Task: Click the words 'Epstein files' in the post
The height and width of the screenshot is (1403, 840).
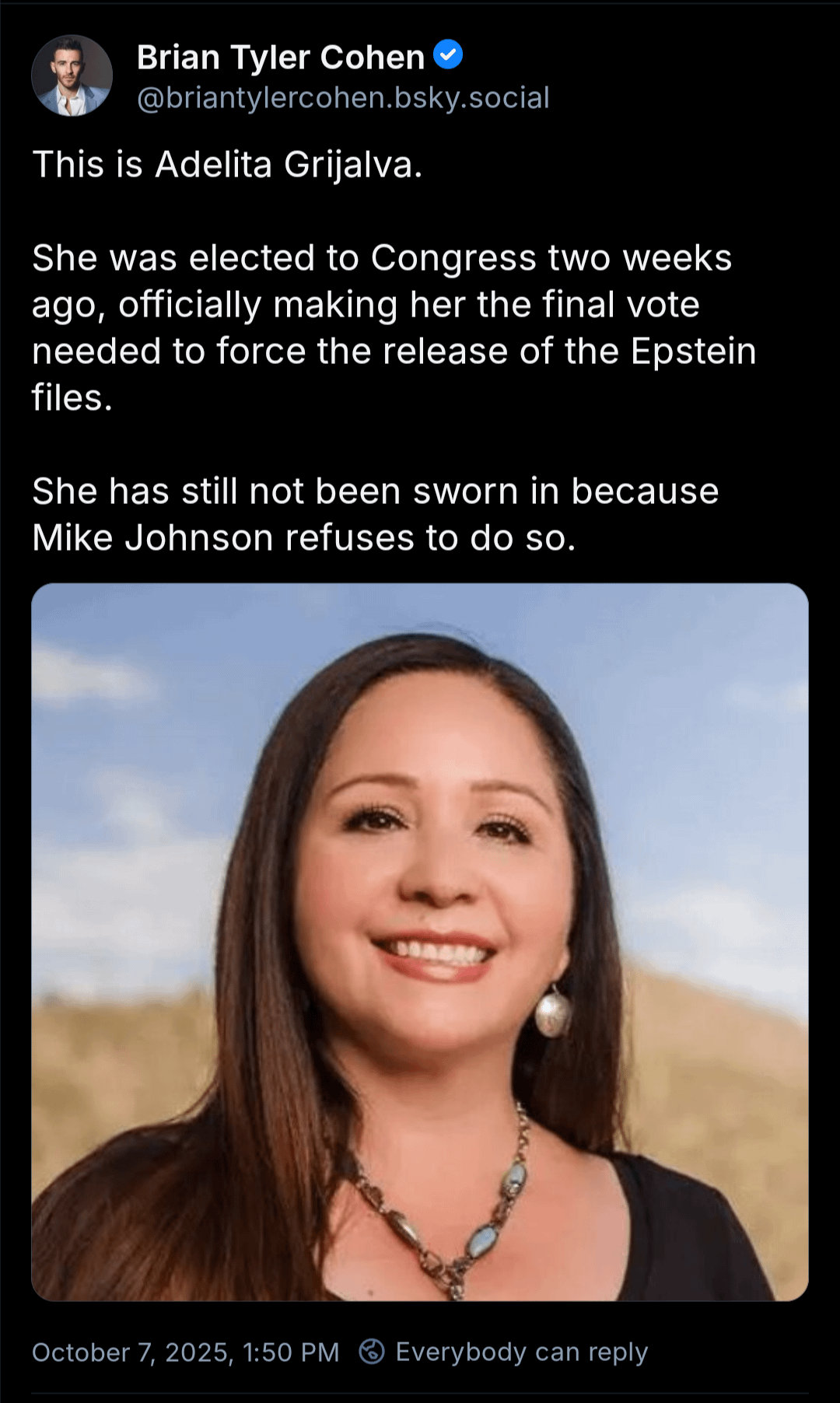Action: 394,374
